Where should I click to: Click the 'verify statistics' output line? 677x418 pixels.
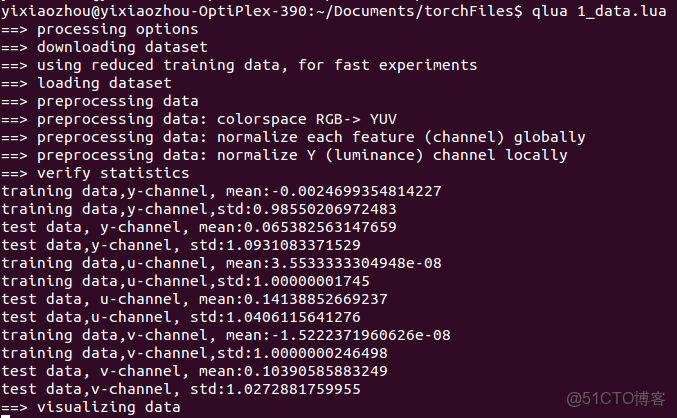[x=111, y=173]
